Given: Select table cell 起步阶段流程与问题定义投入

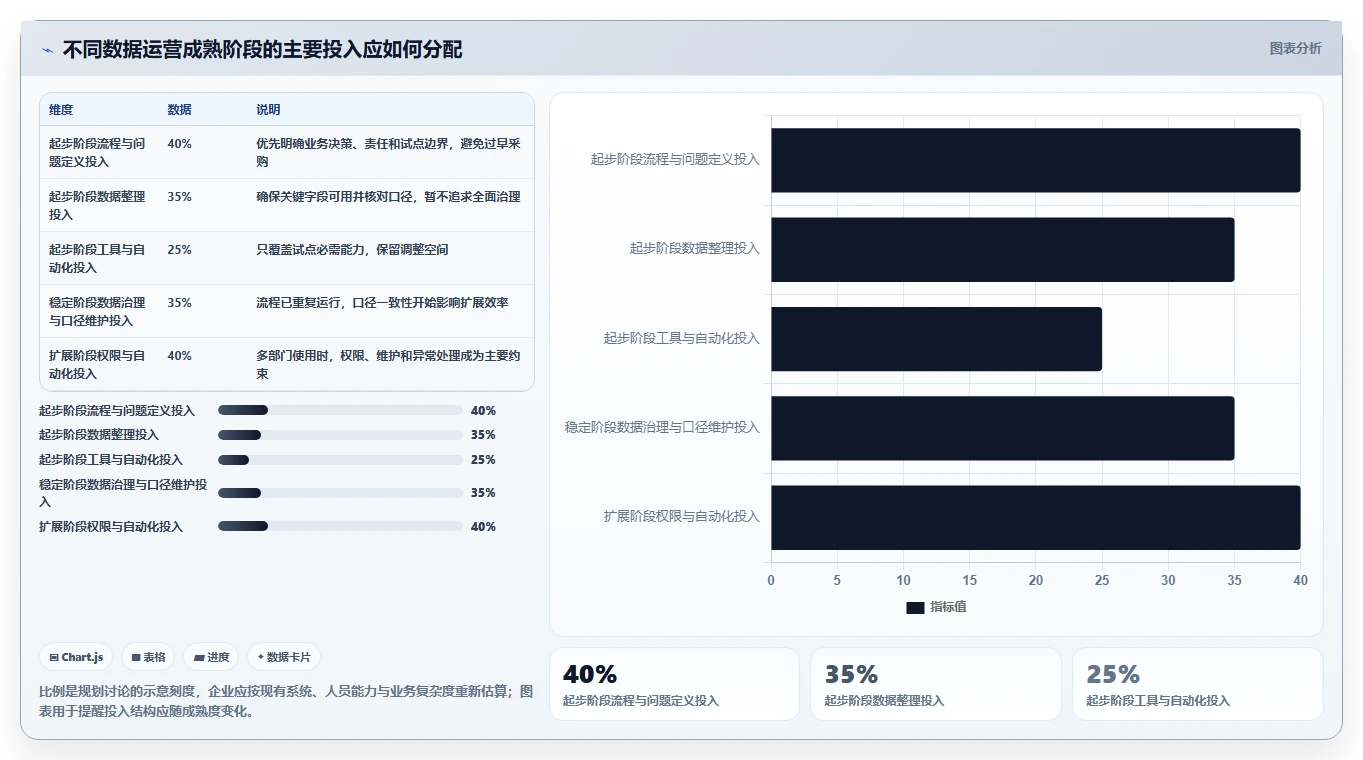Looking at the screenshot, I should (x=97, y=152).
